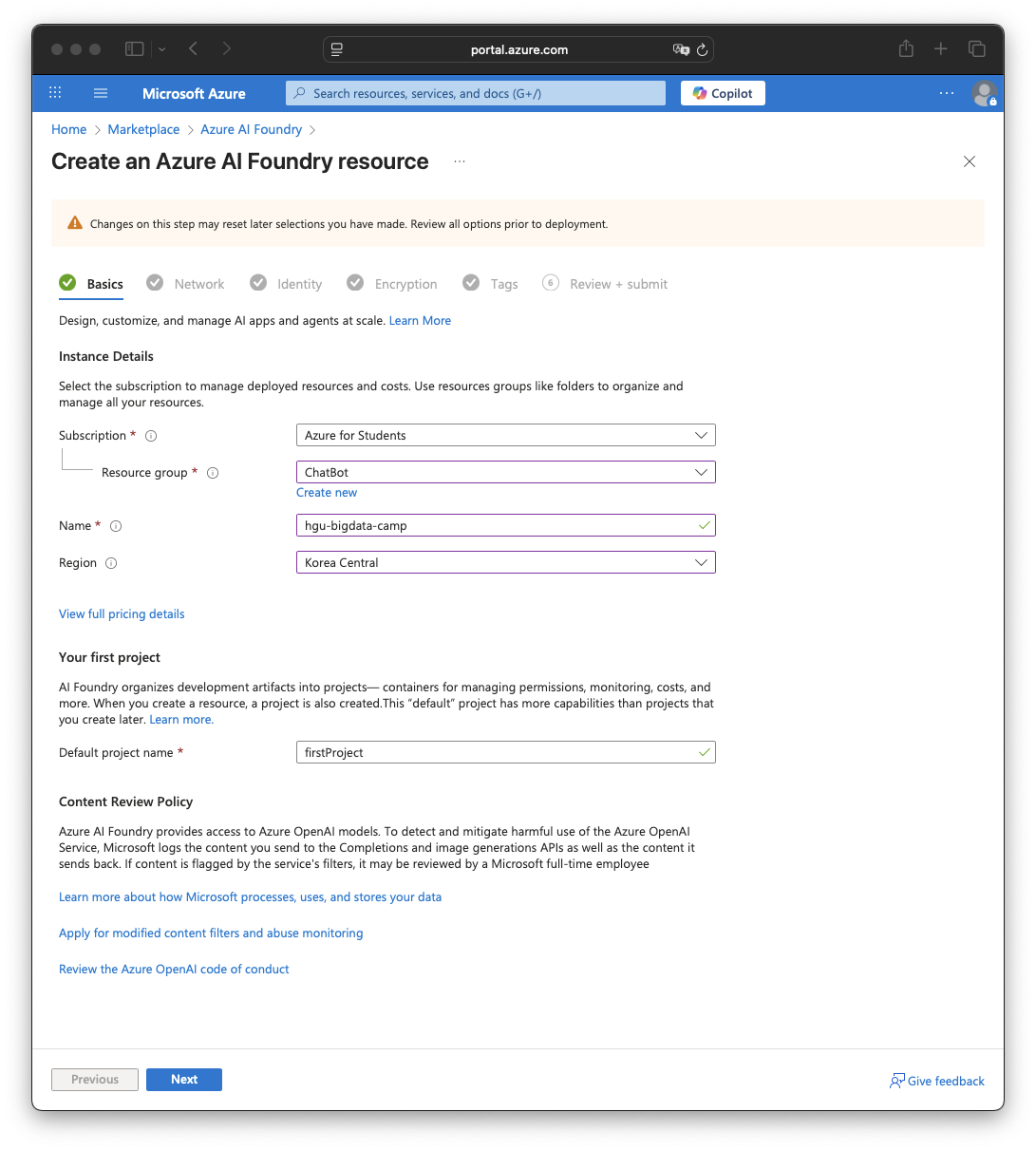Click the Previous button

(x=95, y=1080)
